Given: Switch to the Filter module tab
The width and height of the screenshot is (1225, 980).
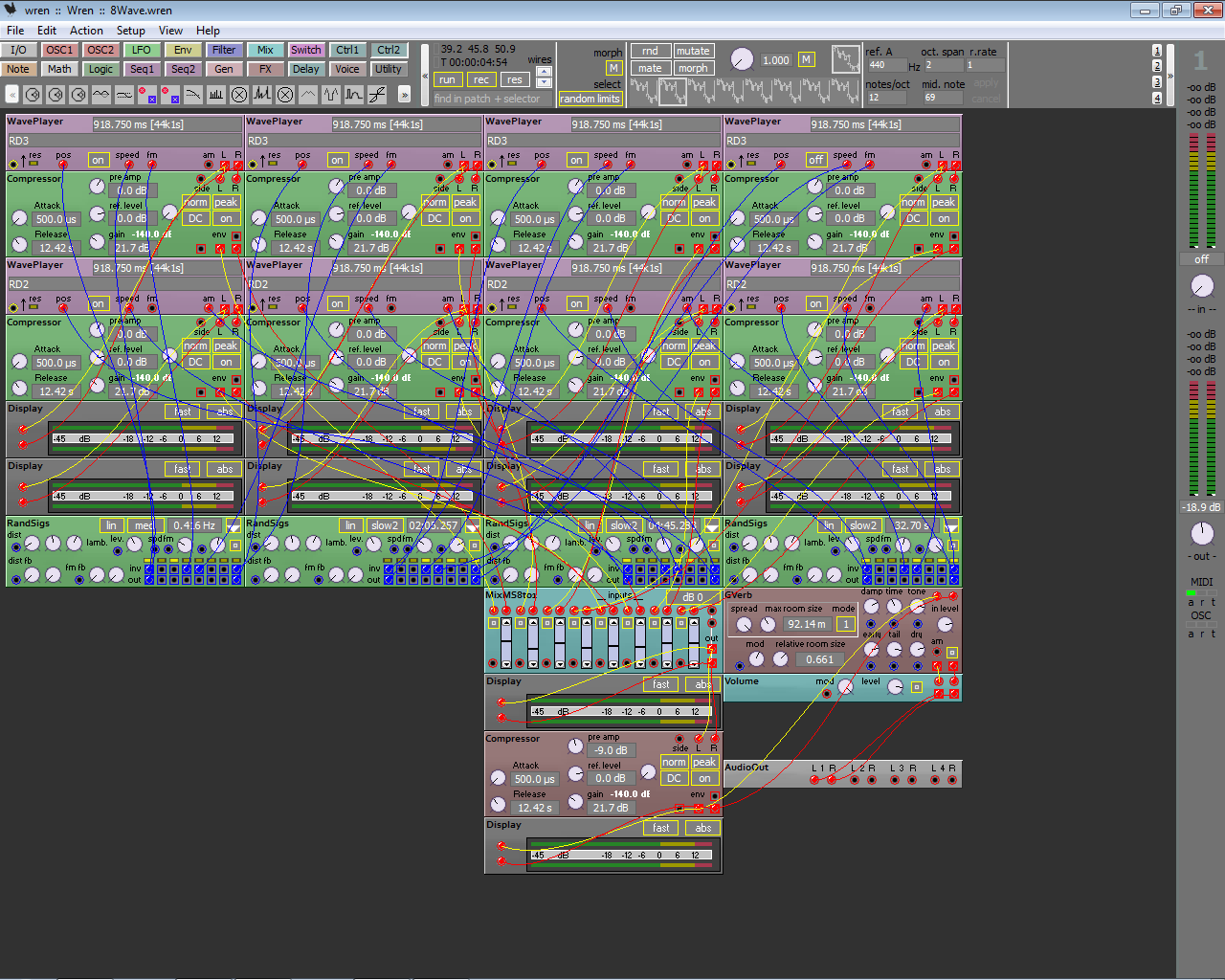Looking at the screenshot, I should point(224,50).
